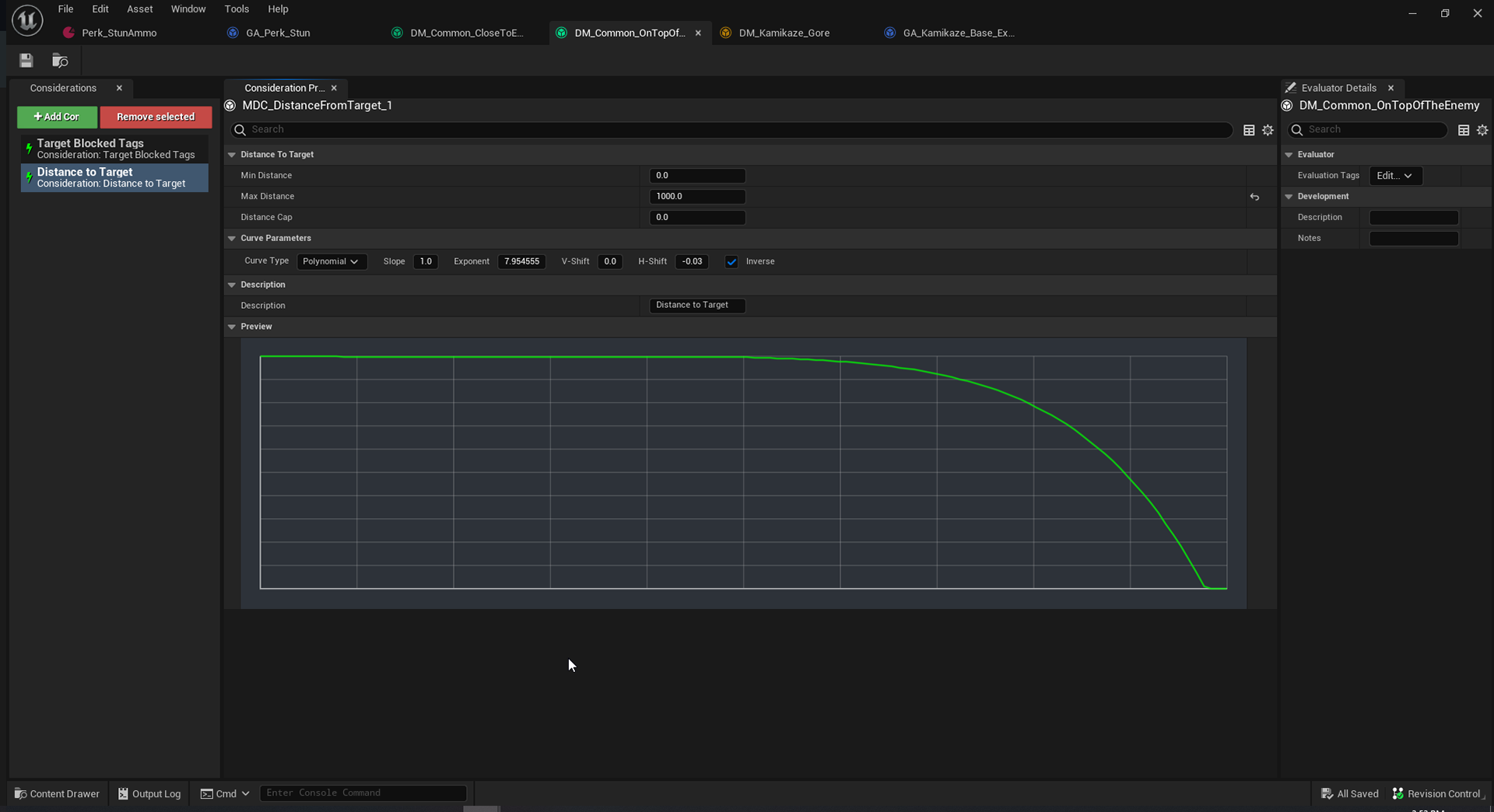This screenshot has height=812, width=1494.
Task: Click the Distance Cap value field
Action: [697, 218]
